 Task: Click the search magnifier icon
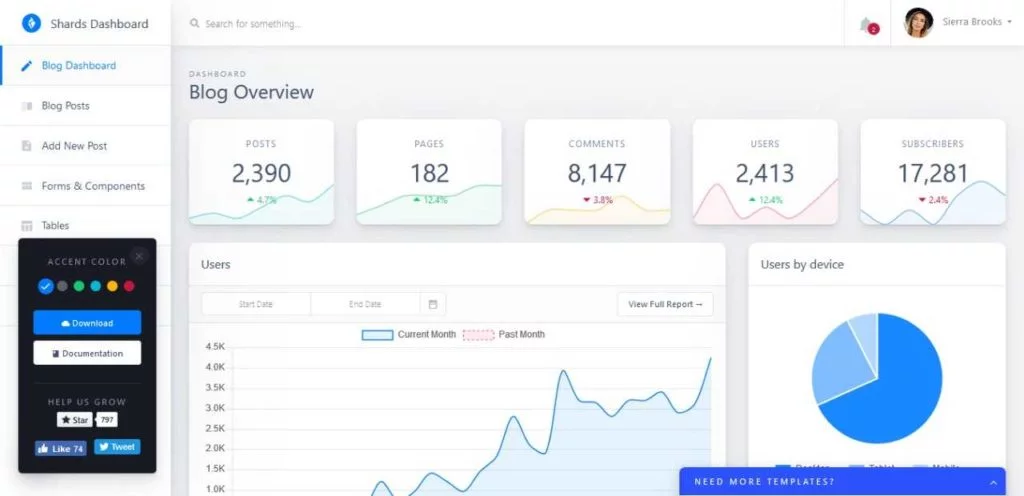[x=194, y=23]
